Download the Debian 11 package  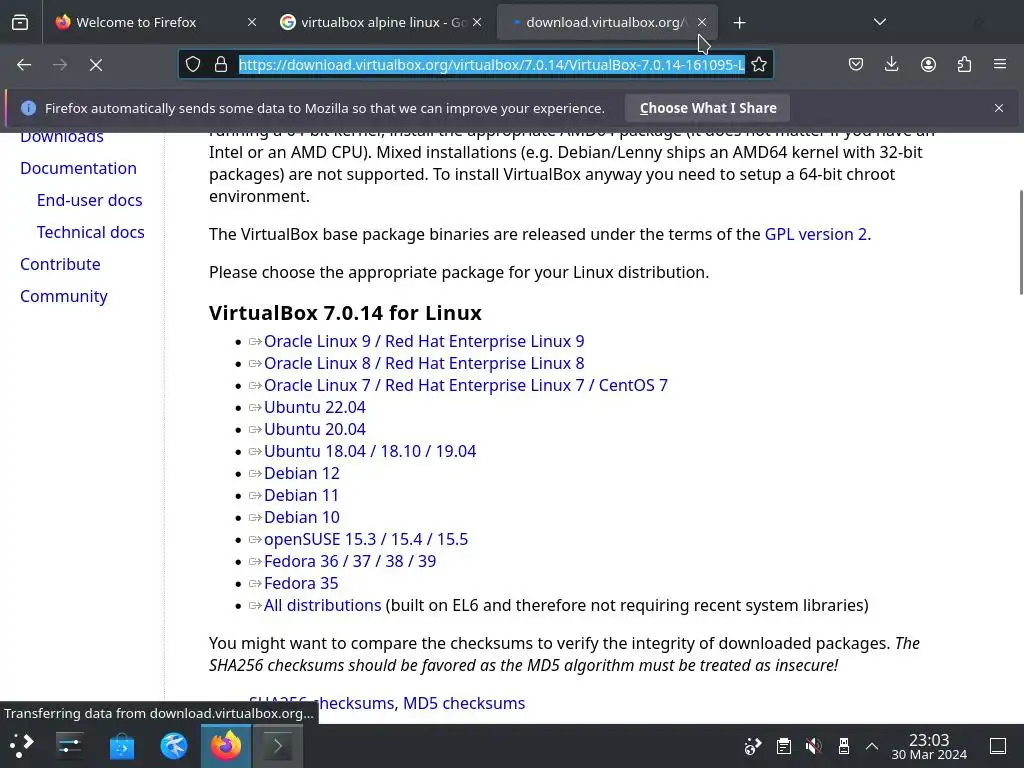301,496
